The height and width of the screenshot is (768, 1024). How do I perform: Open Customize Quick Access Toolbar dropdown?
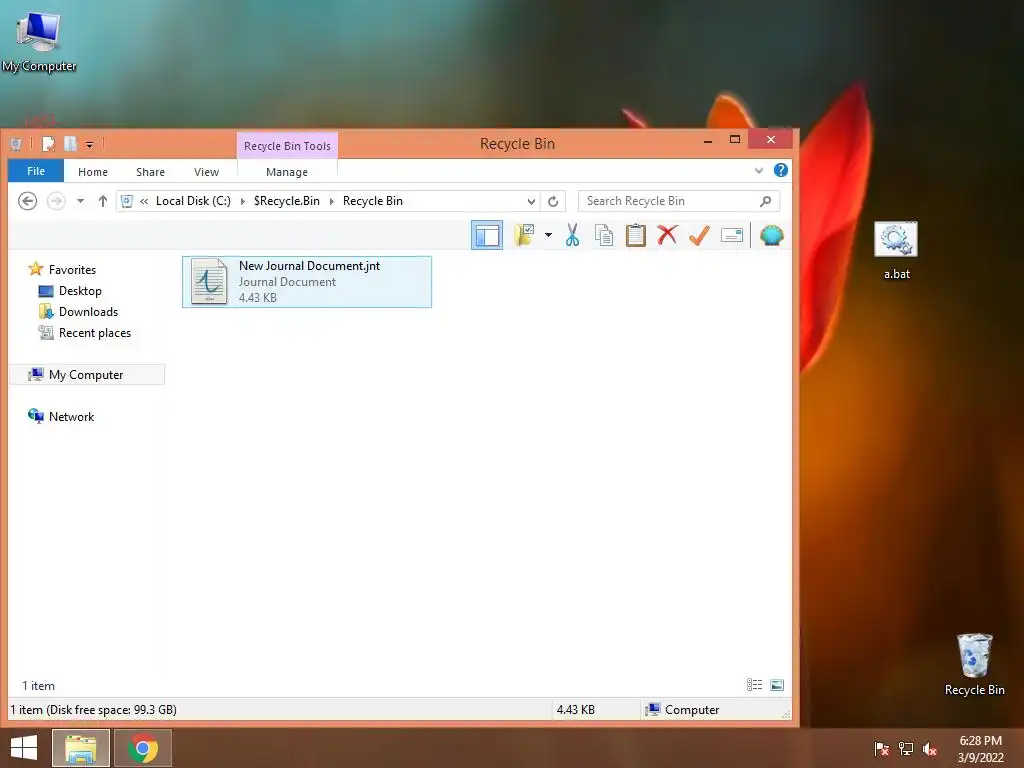pos(89,144)
